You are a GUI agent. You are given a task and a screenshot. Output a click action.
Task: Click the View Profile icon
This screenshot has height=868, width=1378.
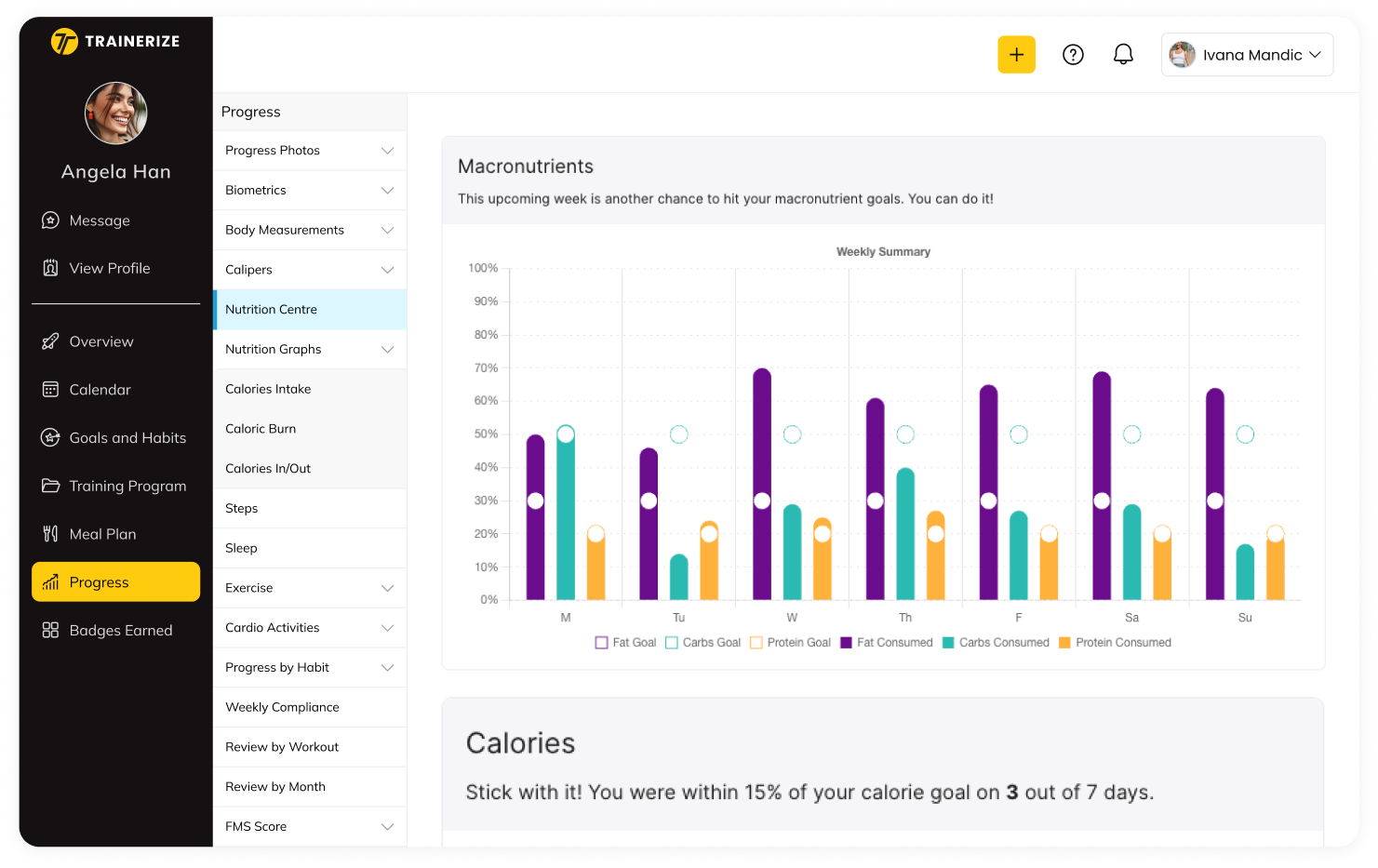point(50,268)
